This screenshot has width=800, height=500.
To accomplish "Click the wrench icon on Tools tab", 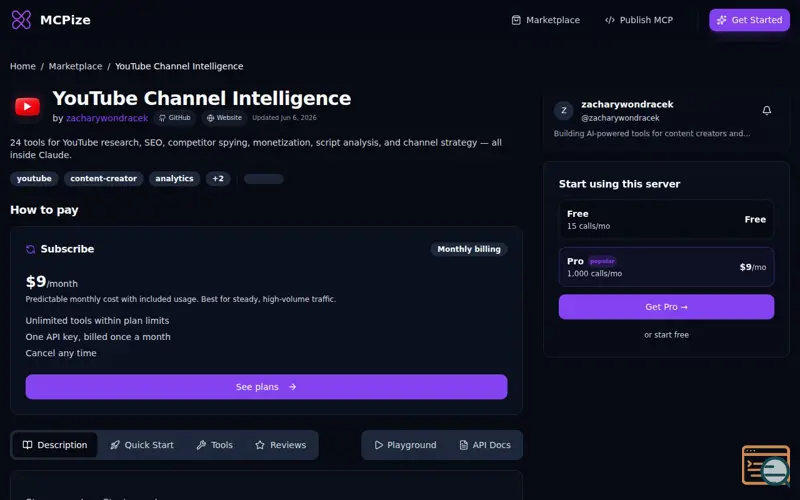I will (x=201, y=445).
